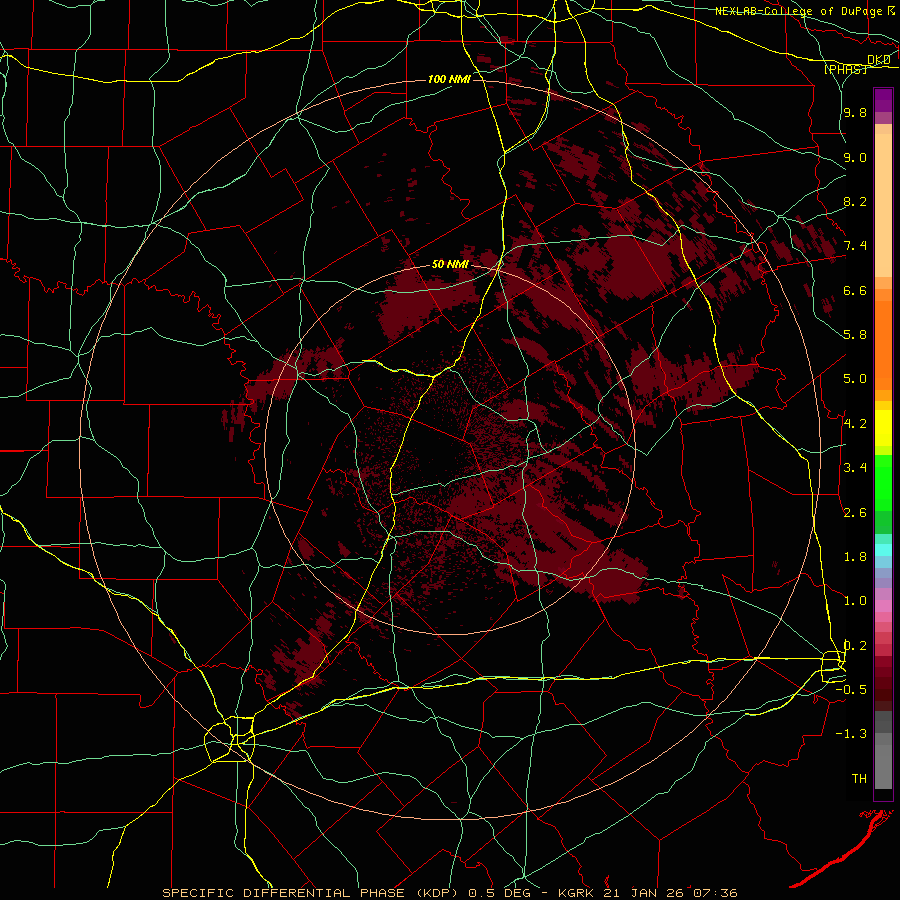The image size is (900, 900).
Task: Click the 100 NMI range ring label
Action: click(449, 79)
